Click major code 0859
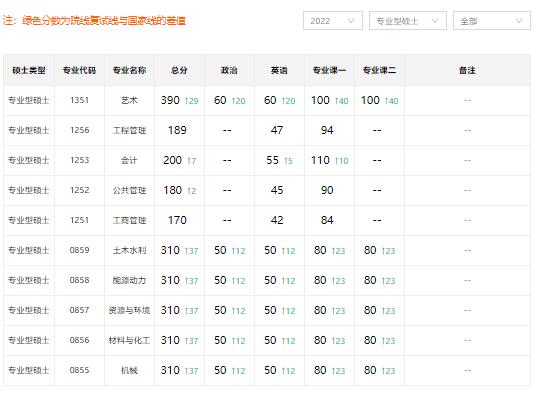 click(x=79, y=250)
